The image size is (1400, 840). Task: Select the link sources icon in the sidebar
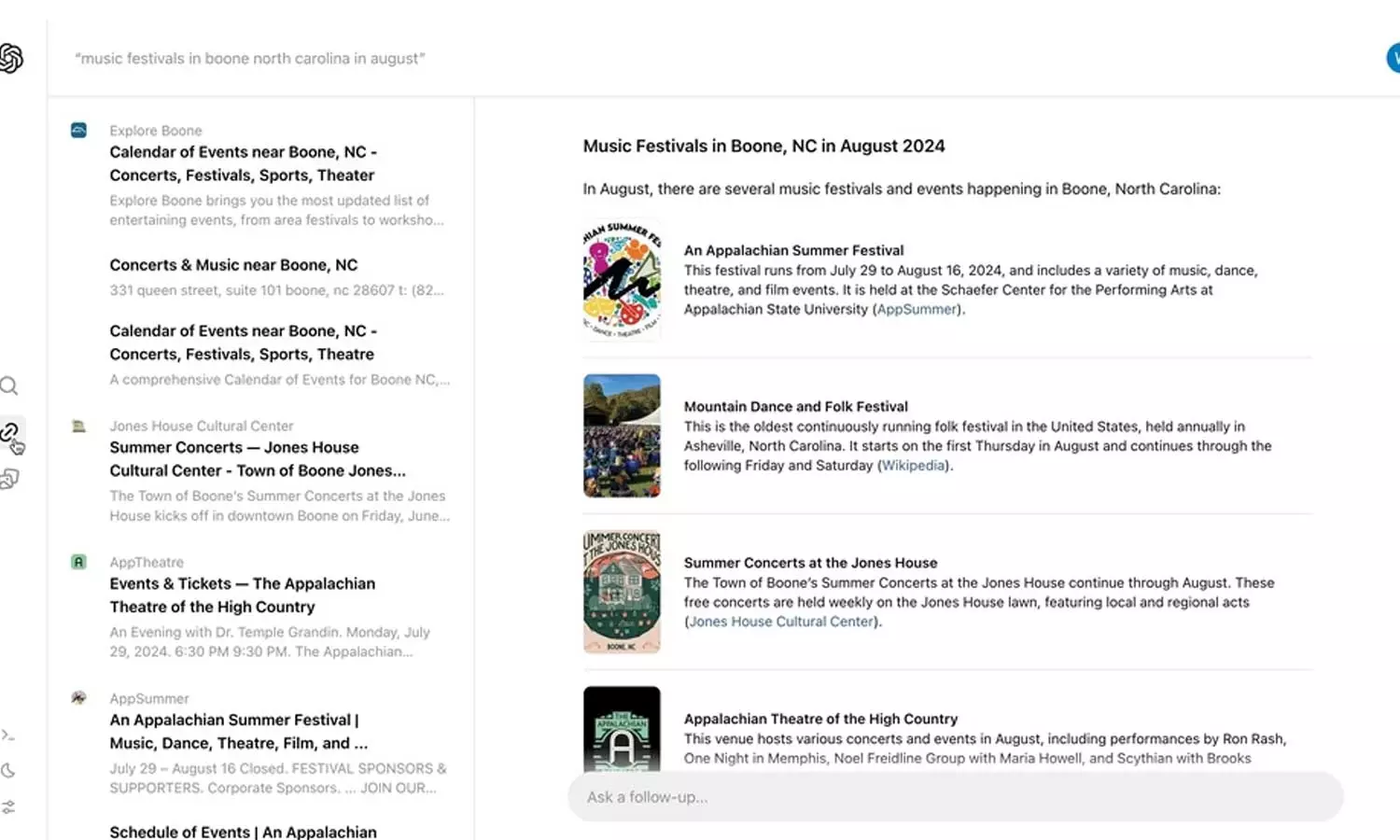tap(9, 432)
